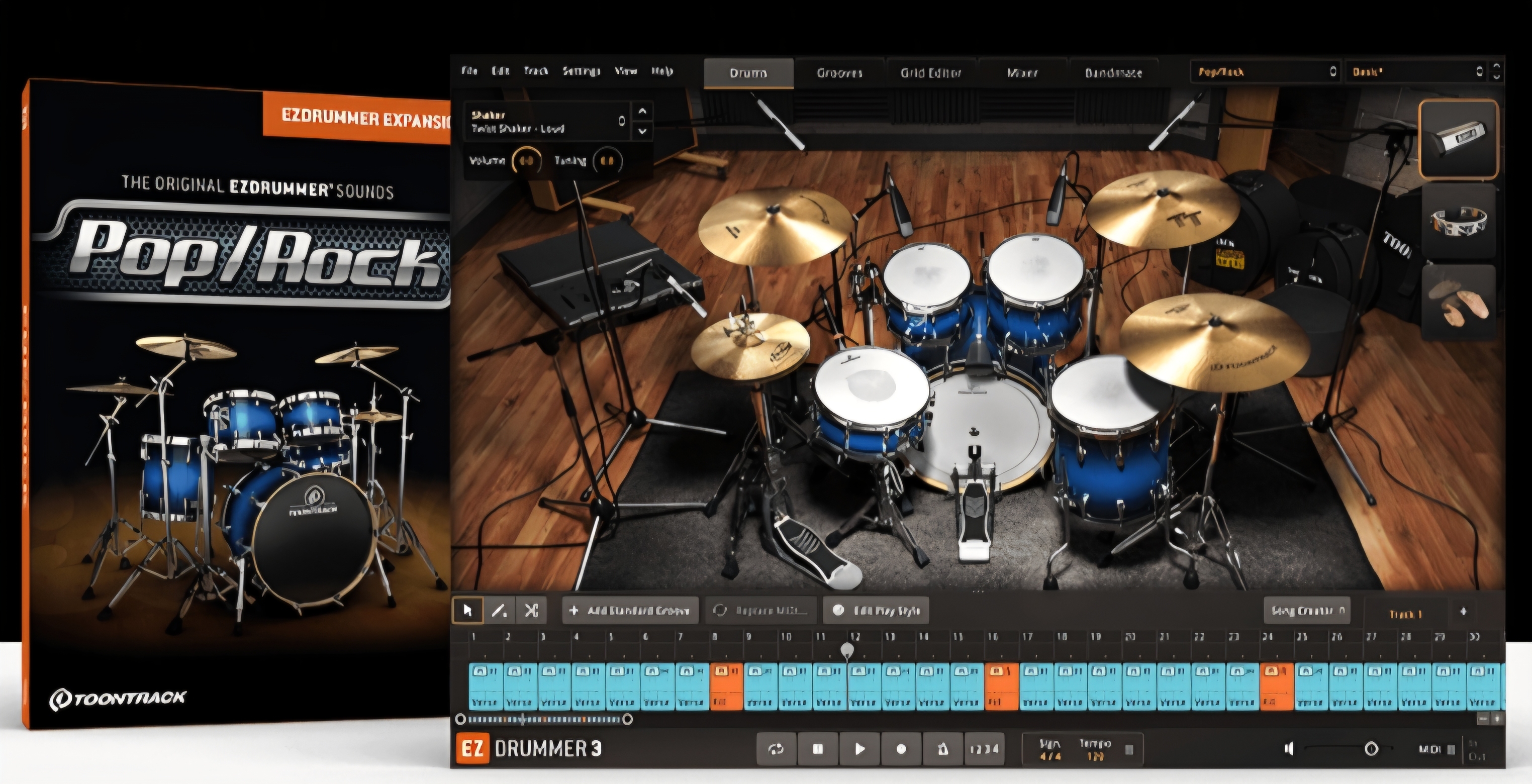Screen dimensions: 1532x784
Task: Switch to the Bandmate tab
Action: 1114,73
